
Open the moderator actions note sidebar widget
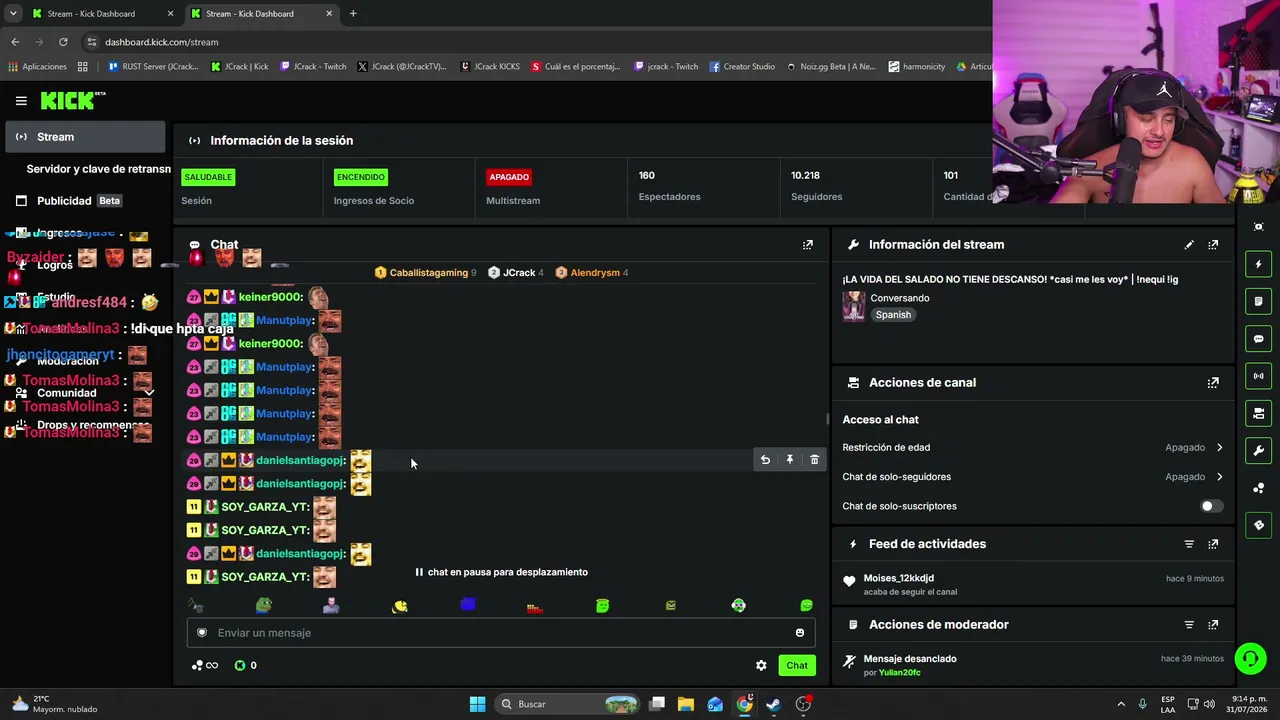(x=1259, y=301)
